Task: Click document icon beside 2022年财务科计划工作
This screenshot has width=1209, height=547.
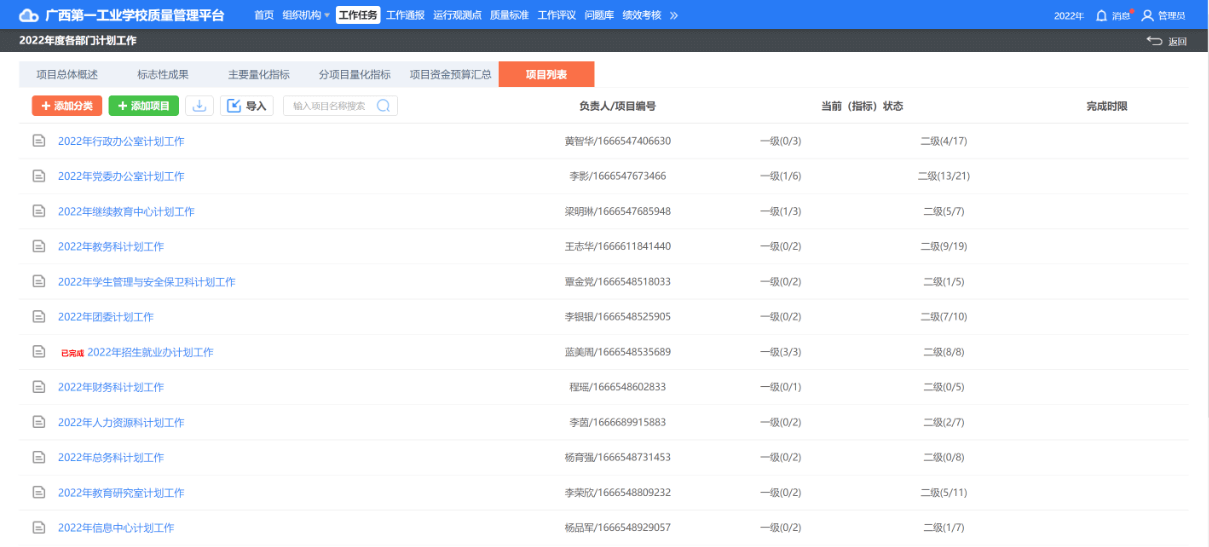Action: click(x=39, y=387)
